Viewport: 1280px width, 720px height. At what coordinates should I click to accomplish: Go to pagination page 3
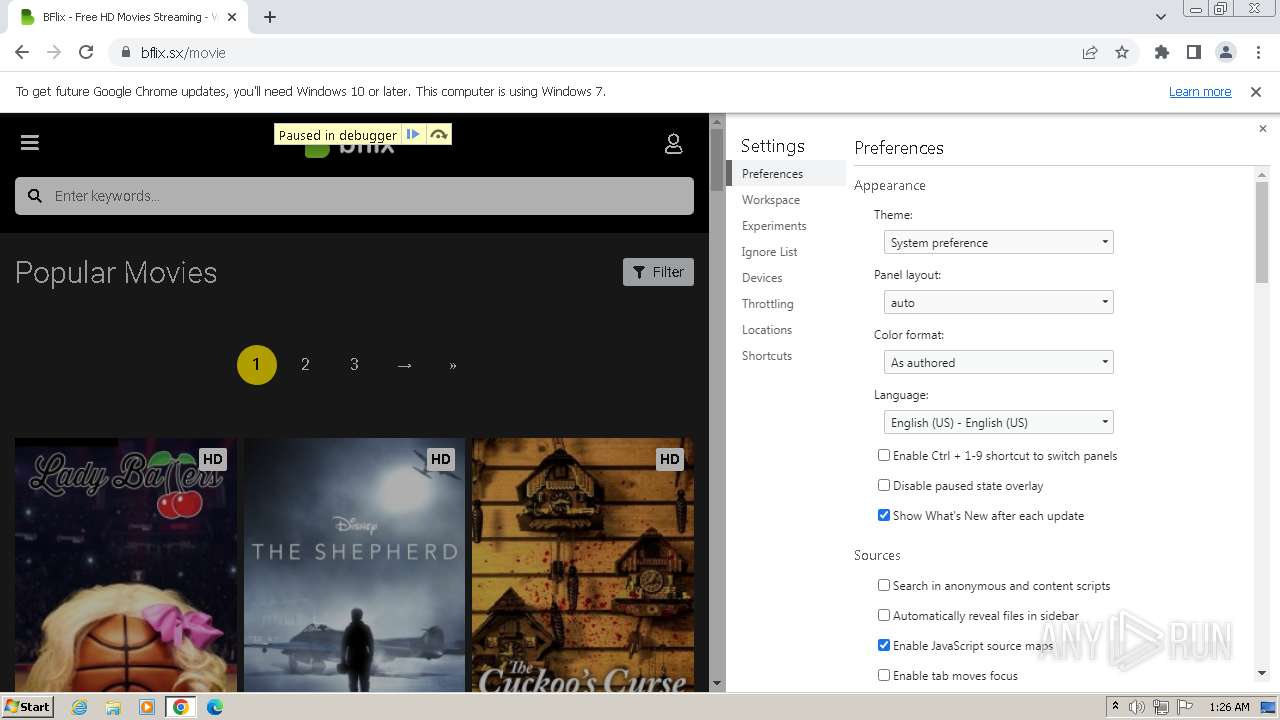tap(354, 365)
